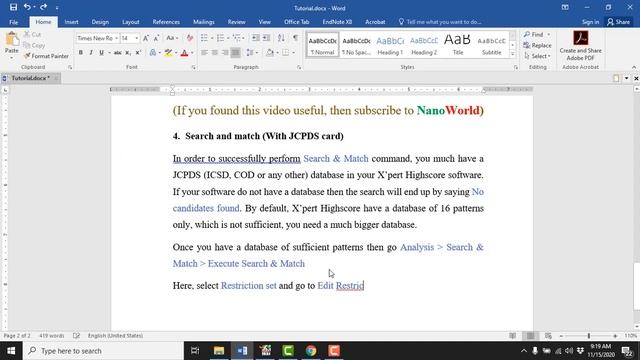Viewport: 640px width, 360px height.
Task: Decrease font size with shrink font icon
Action: (x=156, y=38)
